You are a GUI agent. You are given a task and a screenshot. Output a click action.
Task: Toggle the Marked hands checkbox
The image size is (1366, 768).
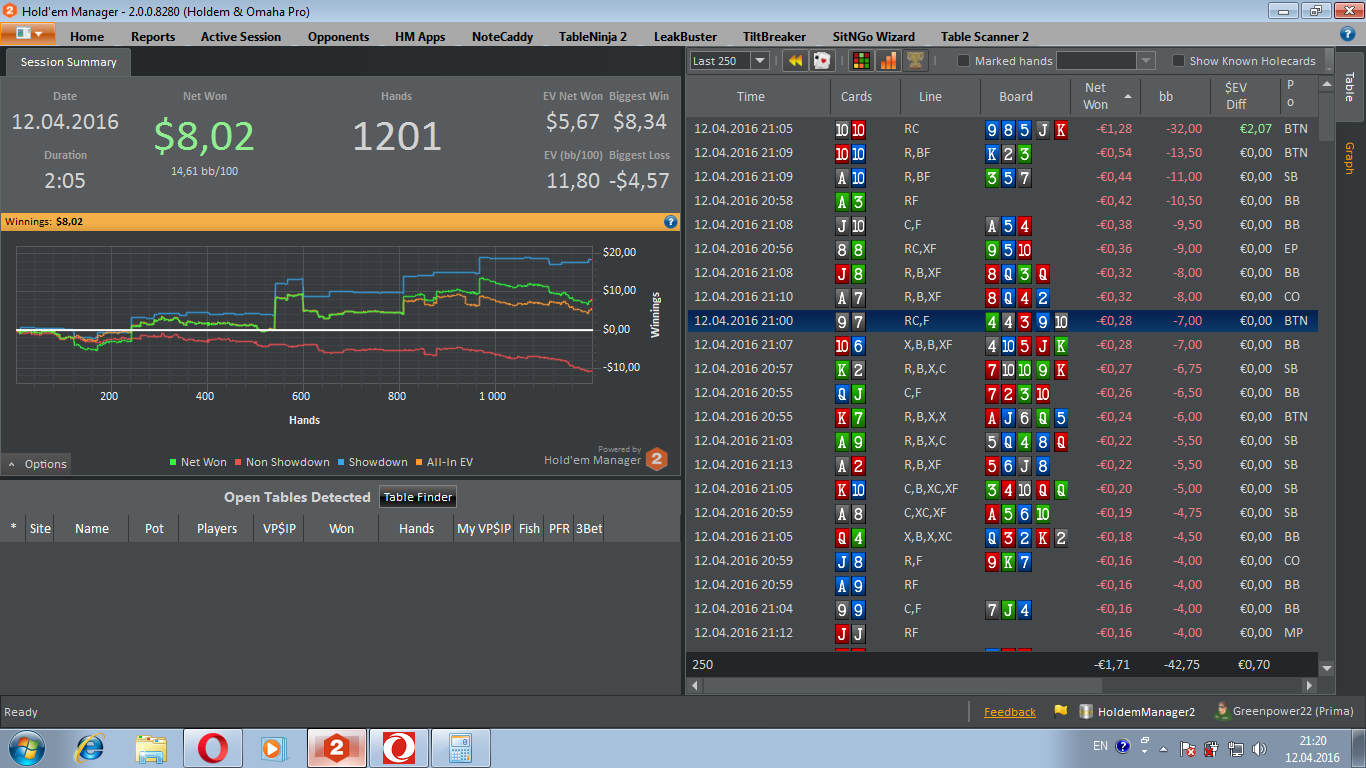click(x=964, y=61)
